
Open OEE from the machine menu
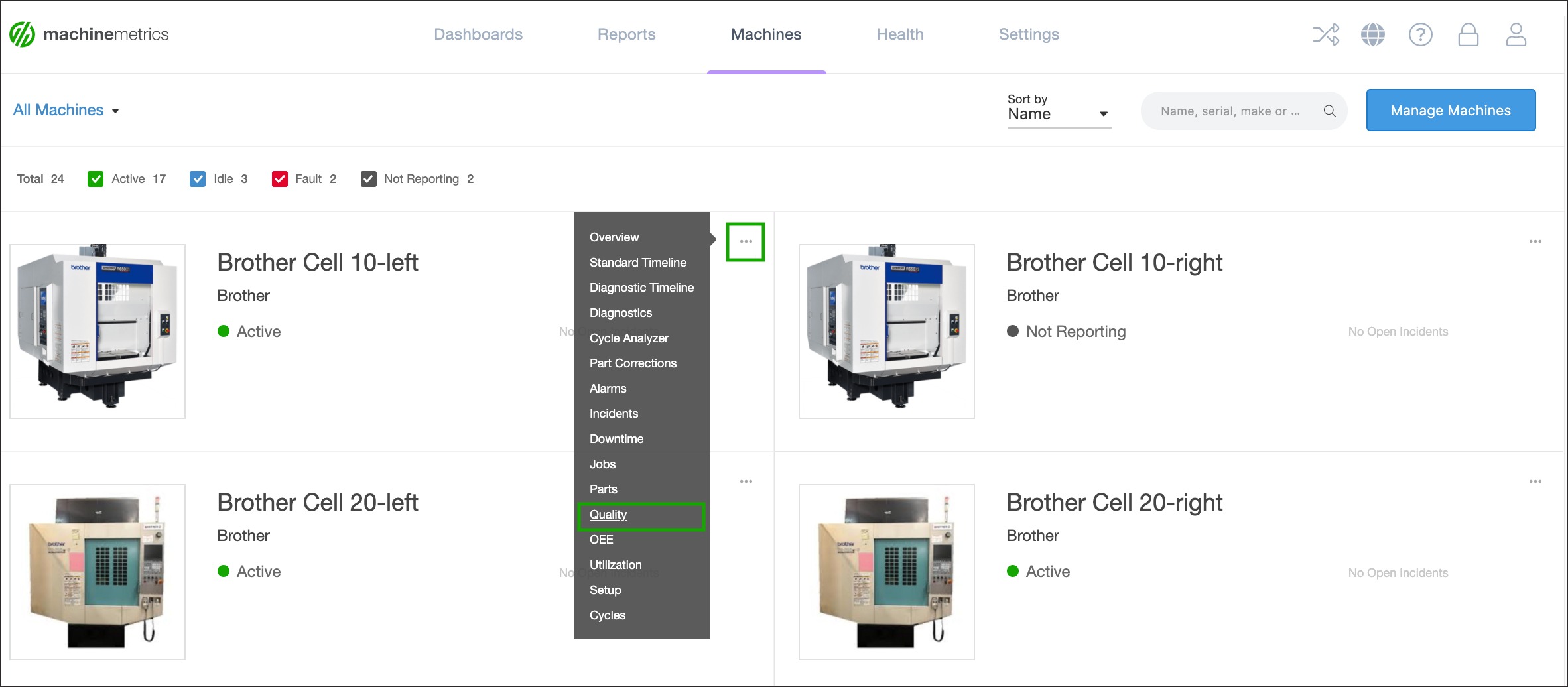click(601, 540)
